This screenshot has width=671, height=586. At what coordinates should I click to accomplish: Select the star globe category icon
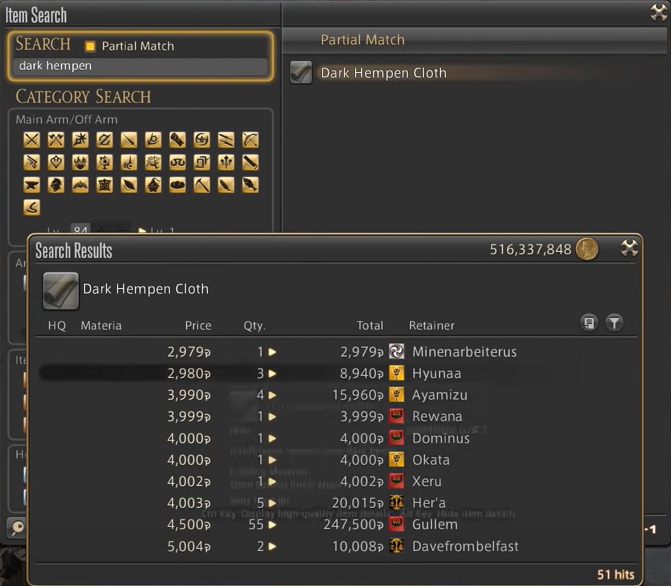tap(104, 162)
